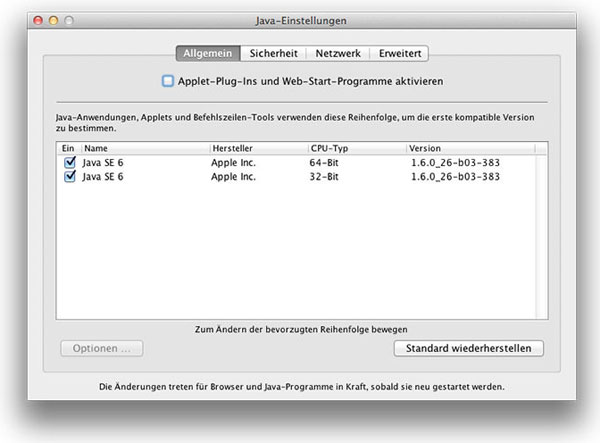This screenshot has height=443, width=600.
Task: Sort list by the Name column header
Action: coord(140,147)
